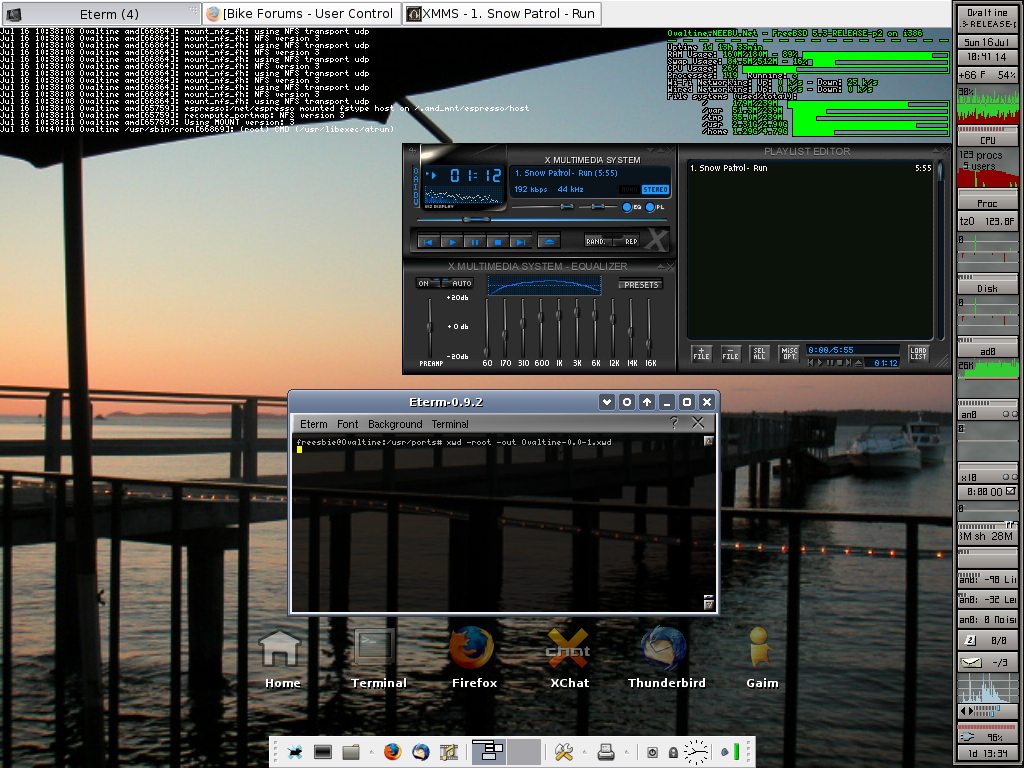Screen dimensions: 1024x768
Task: Click the Eterm icon in the taskbar
Action: (x=13, y=14)
